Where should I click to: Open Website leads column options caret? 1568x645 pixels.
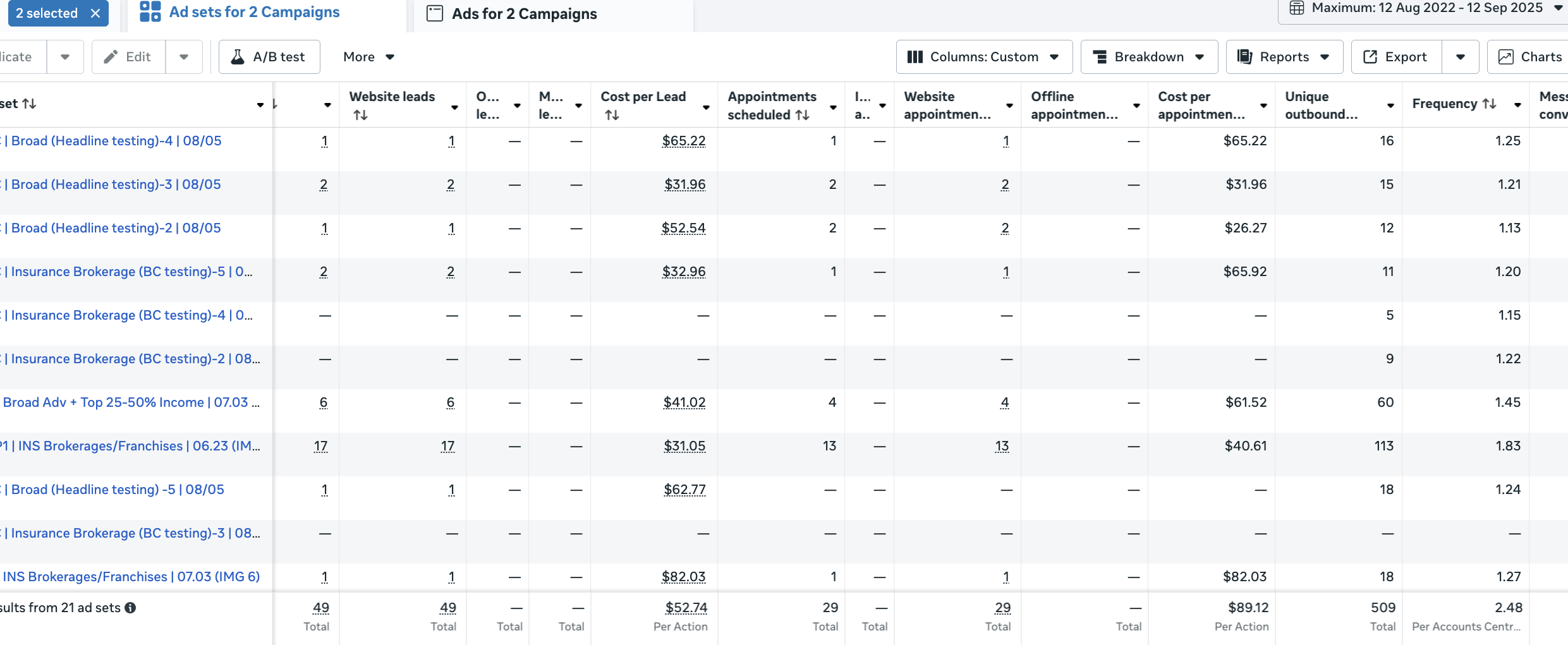454,107
